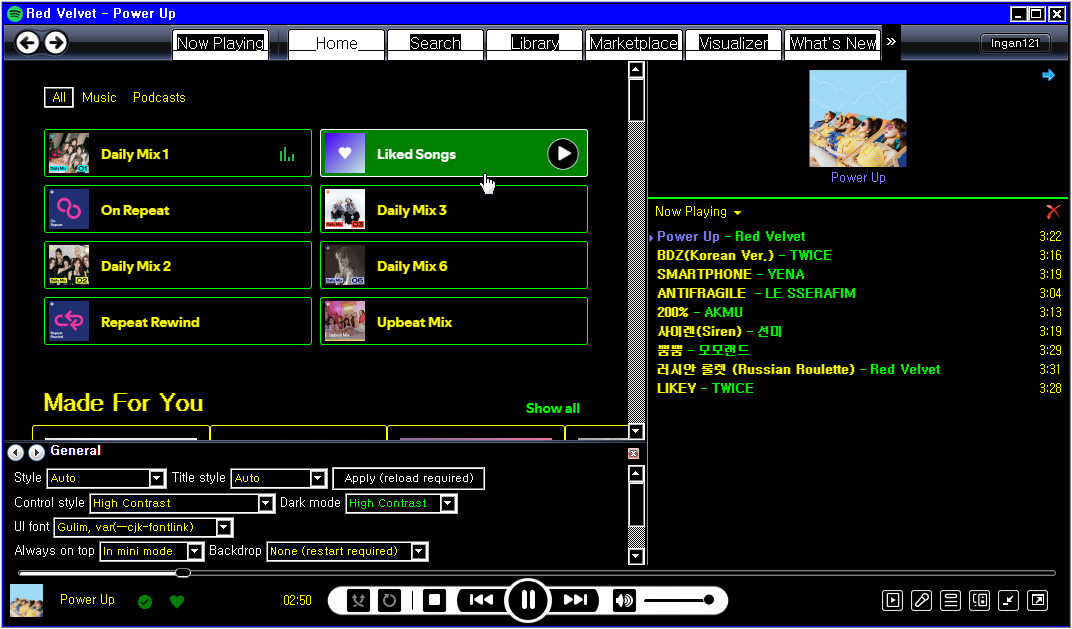1072x629 pixels.
Task: Go to the next settings page arrow
Action: (x=36, y=453)
